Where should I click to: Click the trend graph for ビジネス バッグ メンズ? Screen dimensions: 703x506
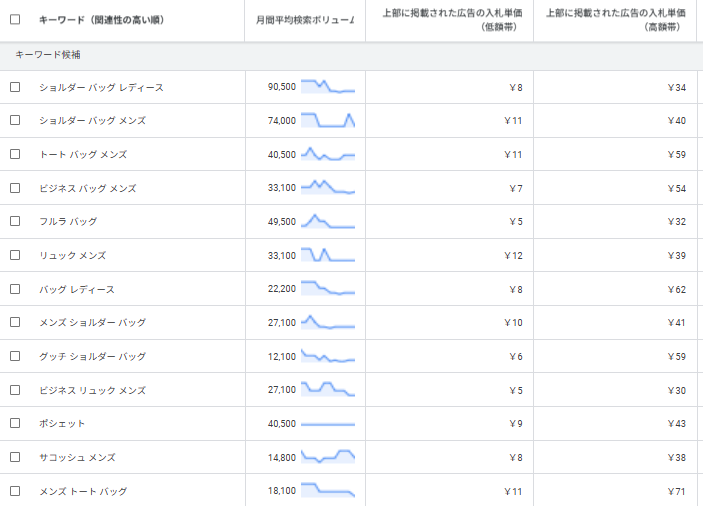[328, 188]
